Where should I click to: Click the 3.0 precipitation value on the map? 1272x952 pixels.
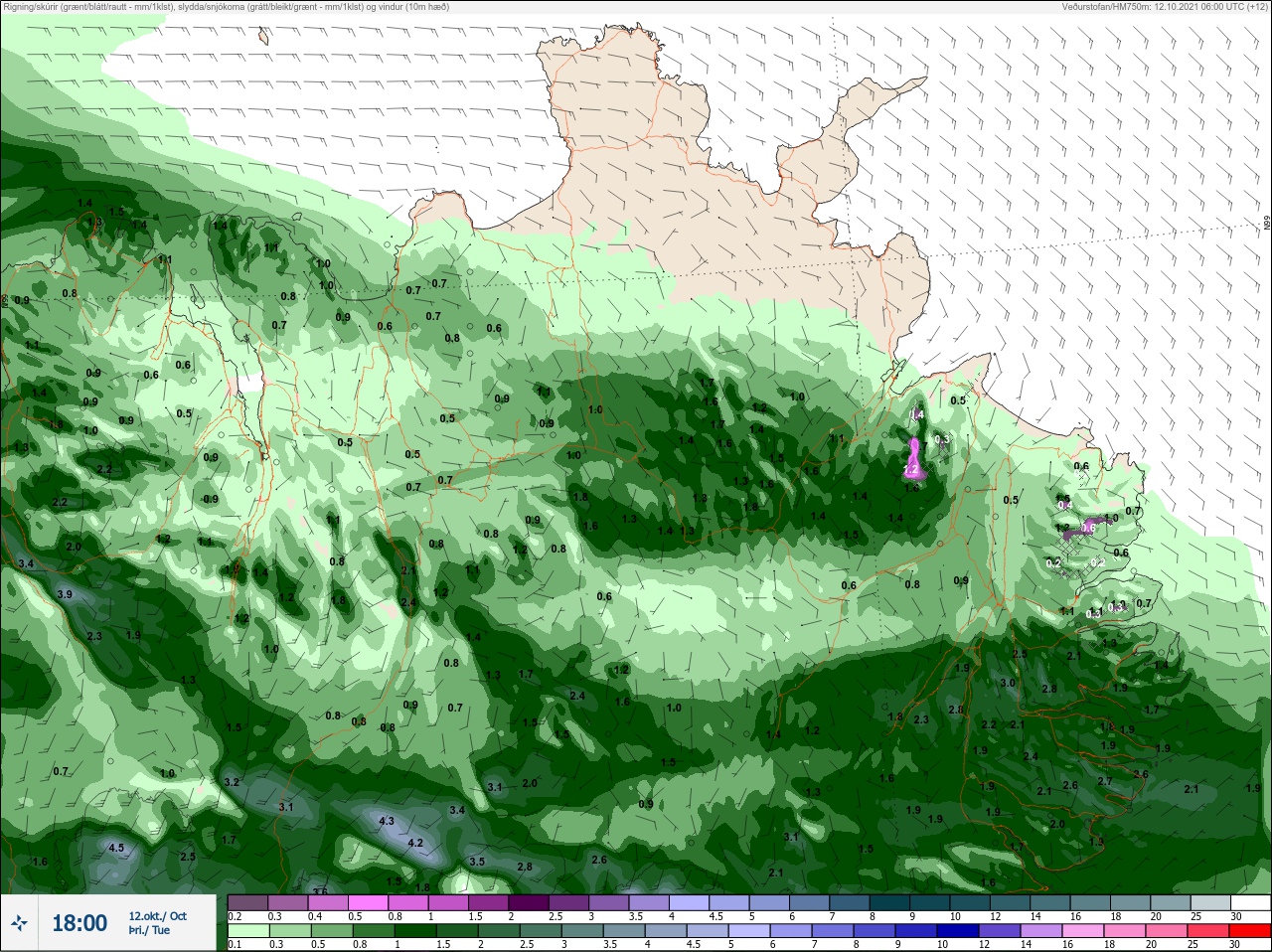coord(1008,683)
